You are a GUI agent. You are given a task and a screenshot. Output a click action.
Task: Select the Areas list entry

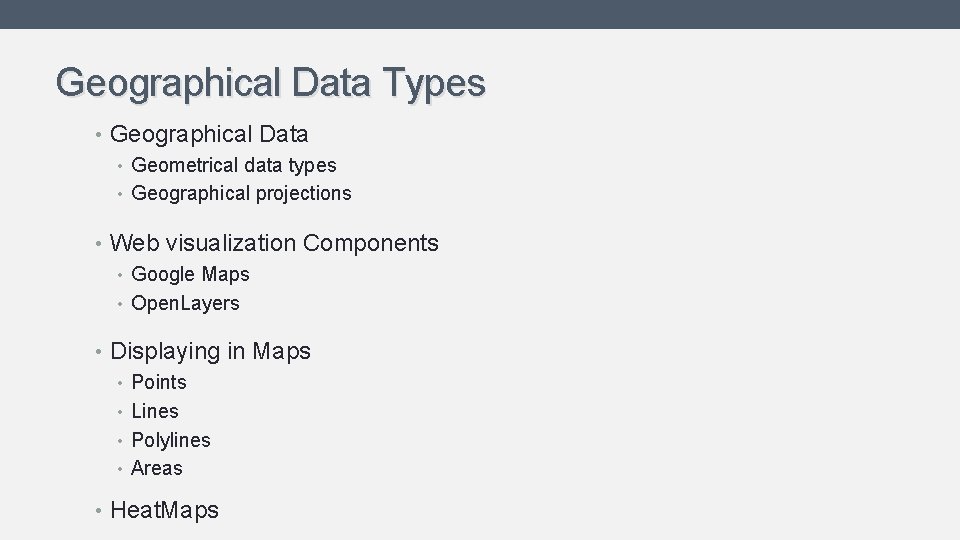coord(157,468)
